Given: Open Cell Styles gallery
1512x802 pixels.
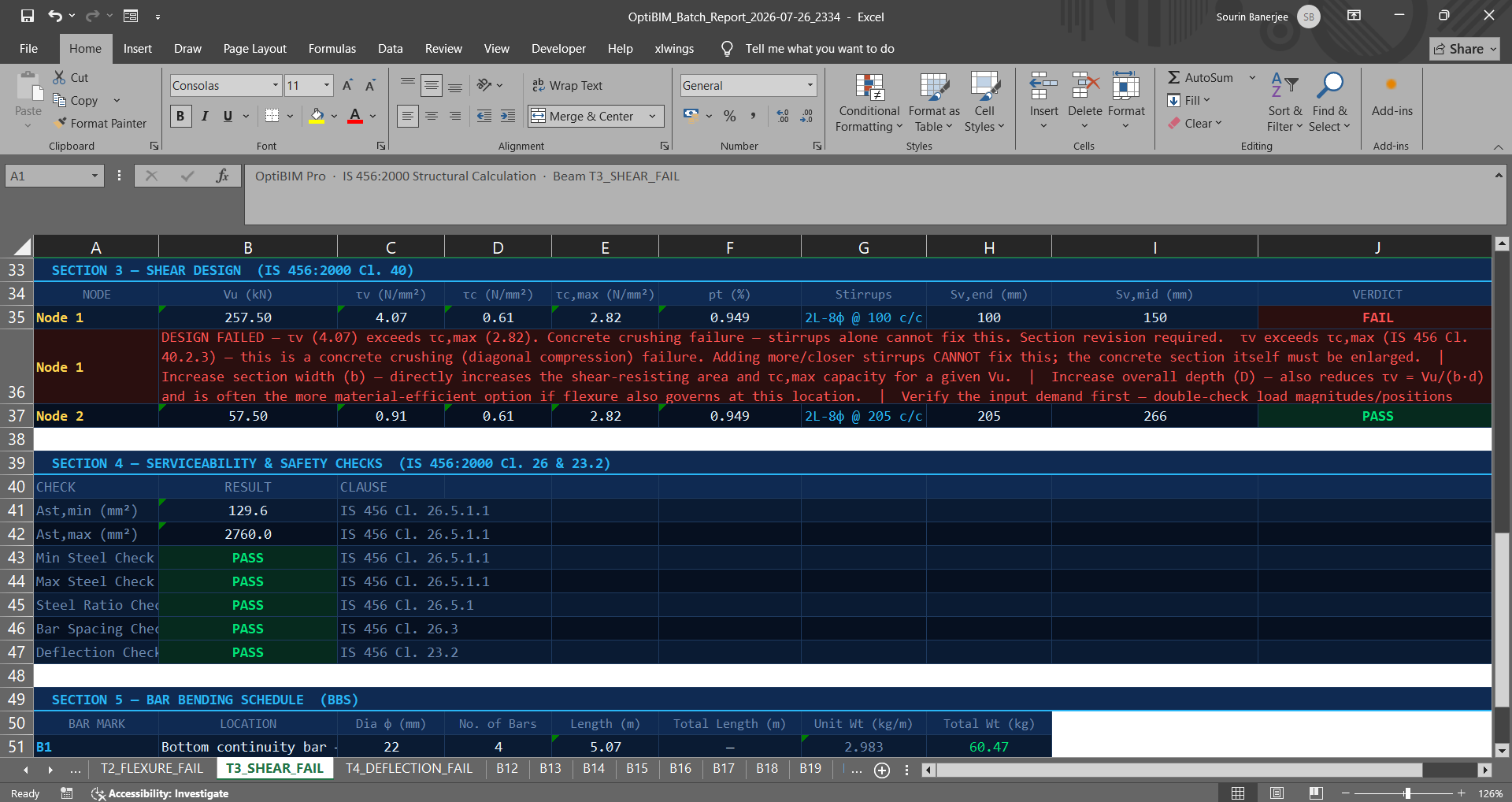Looking at the screenshot, I should (x=984, y=102).
